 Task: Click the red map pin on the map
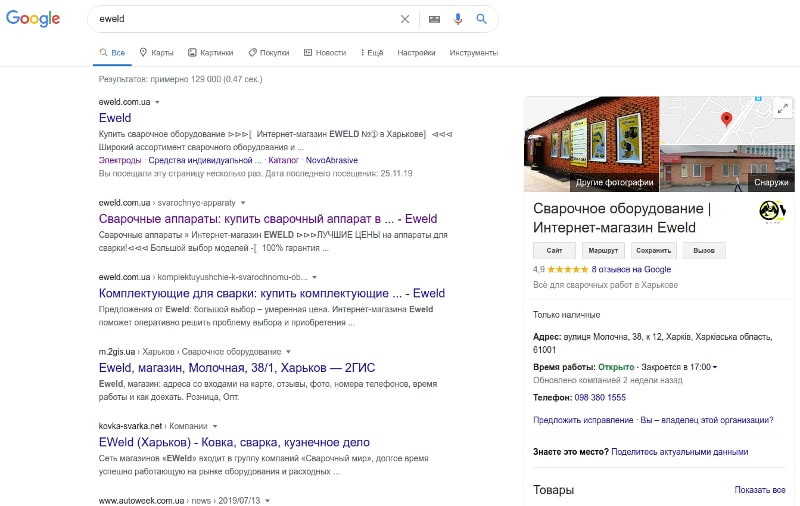(726, 119)
